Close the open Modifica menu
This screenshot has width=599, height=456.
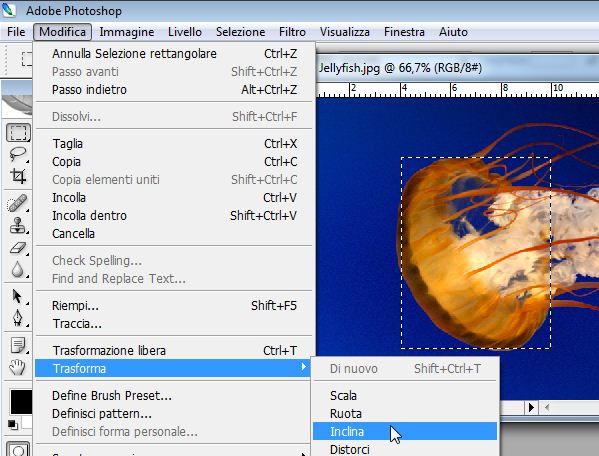(62, 32)
